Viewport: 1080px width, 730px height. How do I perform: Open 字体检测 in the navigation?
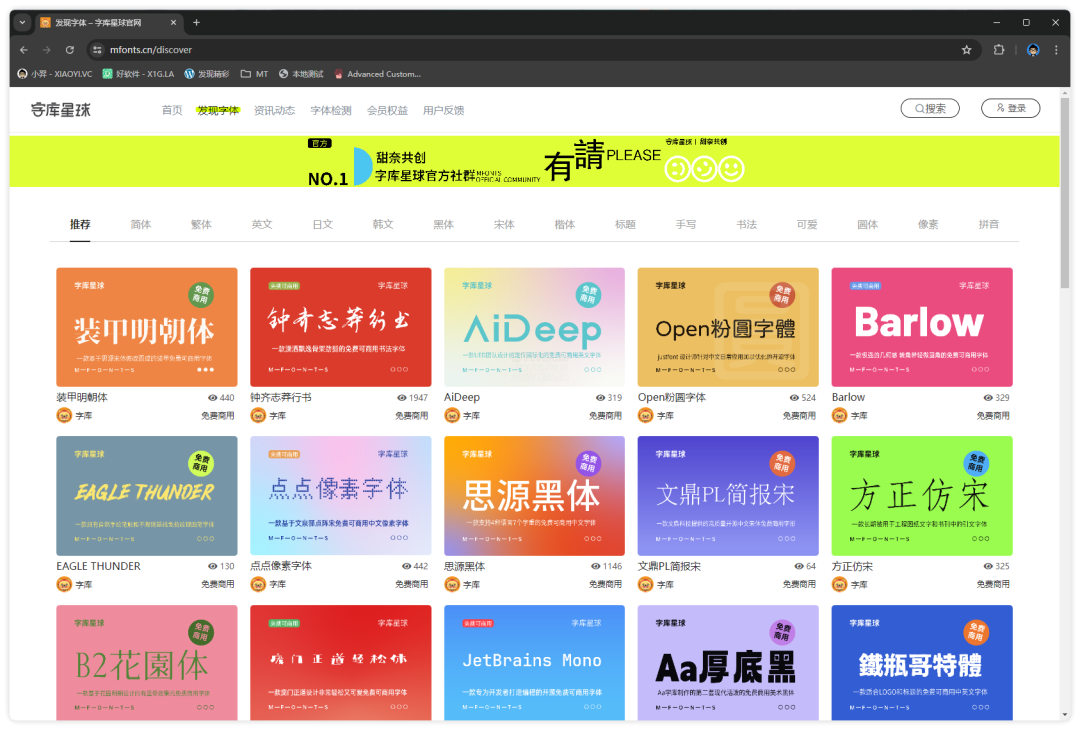[x=331, y=110]
